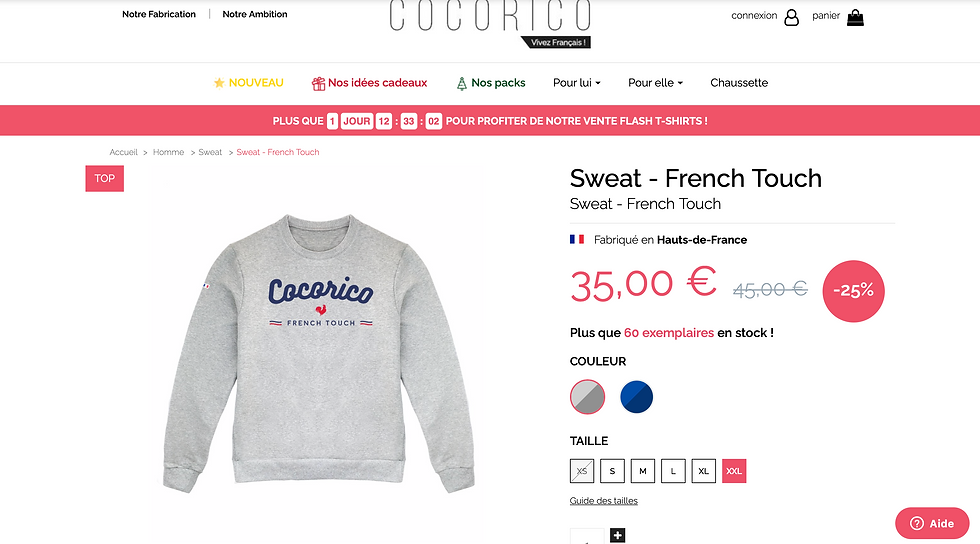Select the blue color swatch
980x544 pixels.
[636, 396]
